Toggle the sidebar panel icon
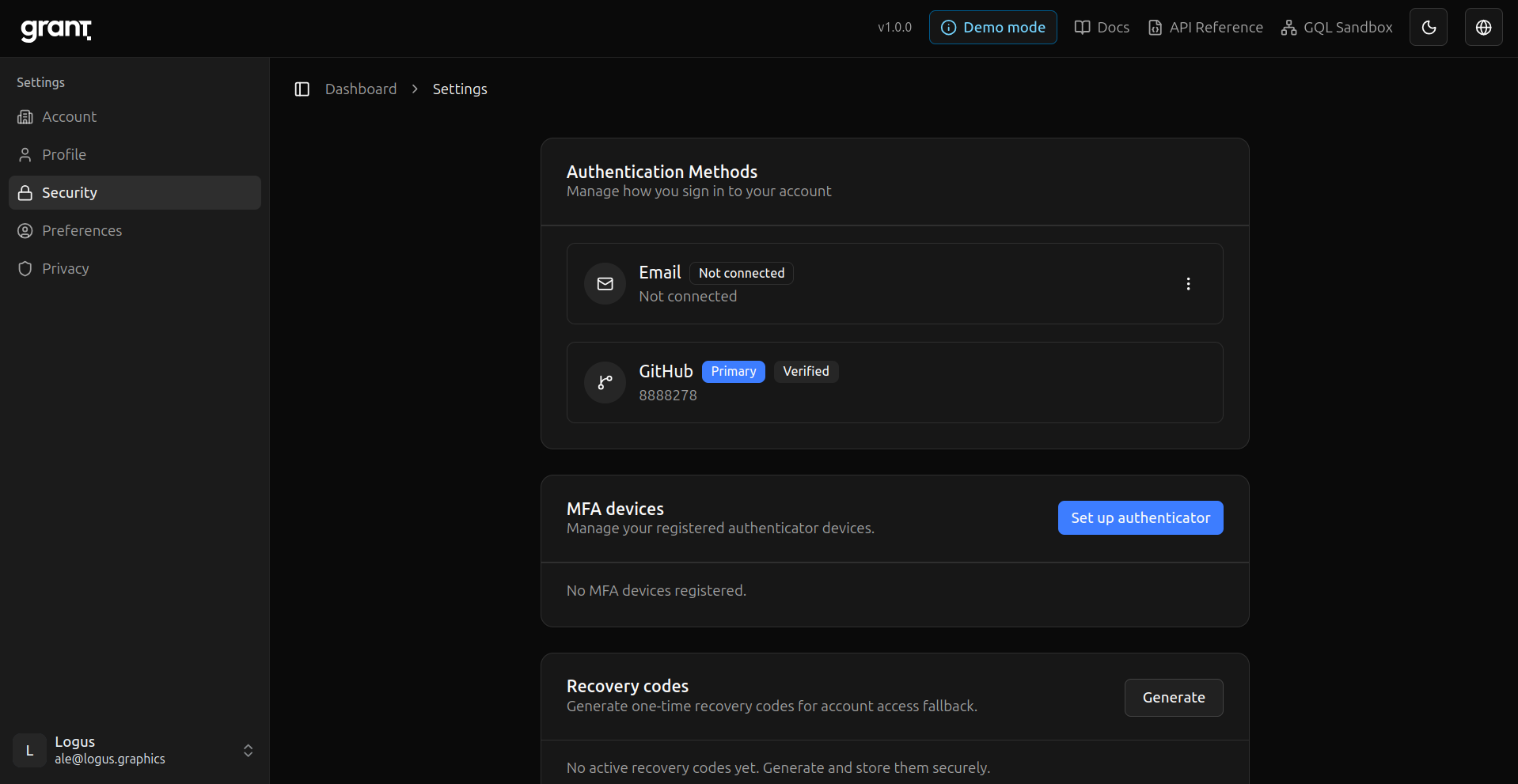Viewport: 1518px width, 784px height. point(302,89)
